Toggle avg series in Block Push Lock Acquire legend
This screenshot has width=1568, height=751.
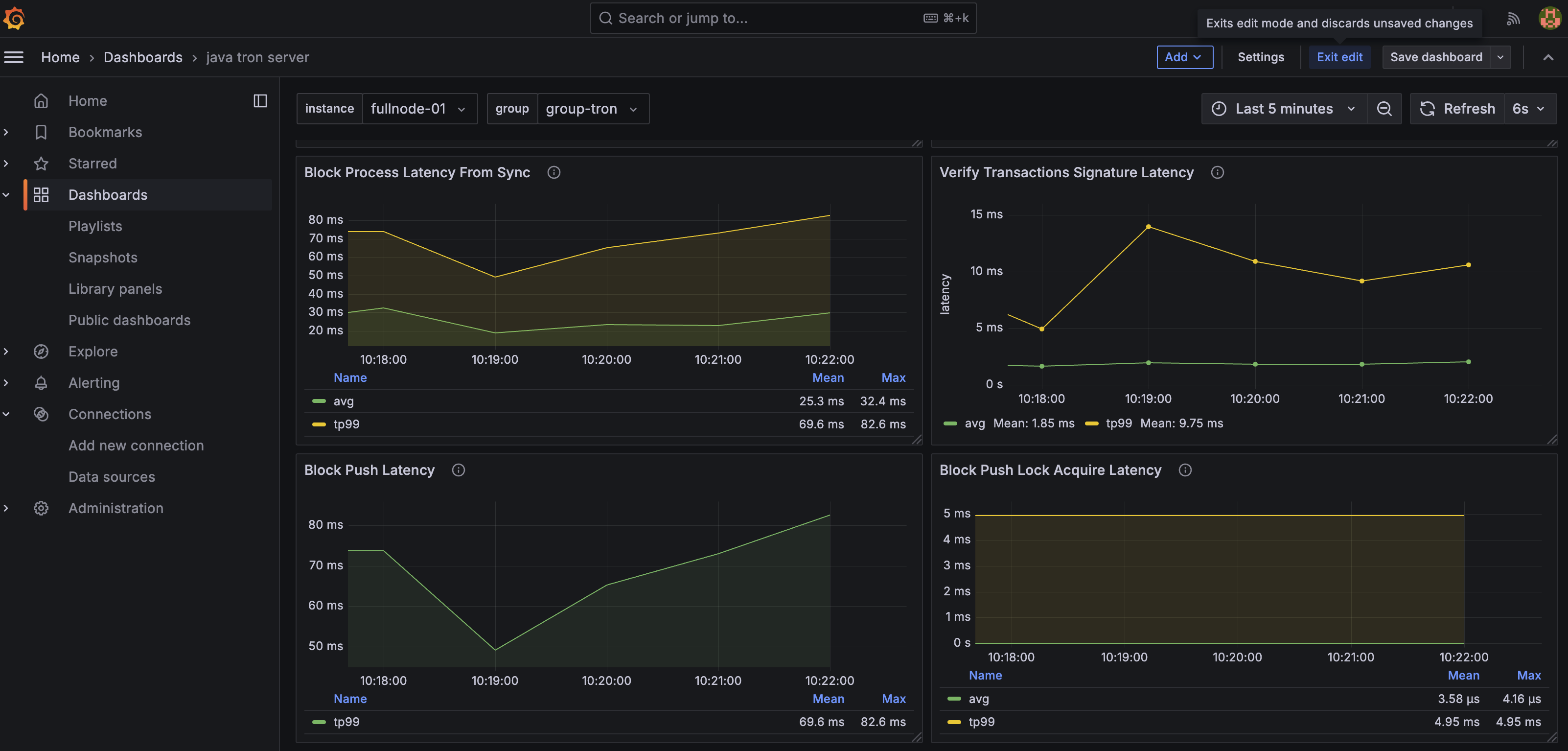coord(979,699)
